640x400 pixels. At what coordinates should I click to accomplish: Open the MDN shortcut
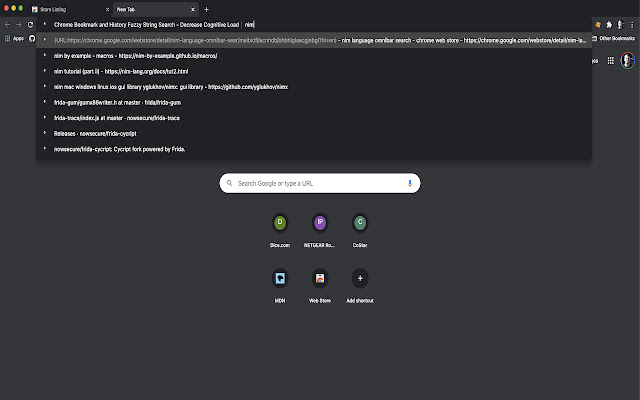tap(280, 285)
